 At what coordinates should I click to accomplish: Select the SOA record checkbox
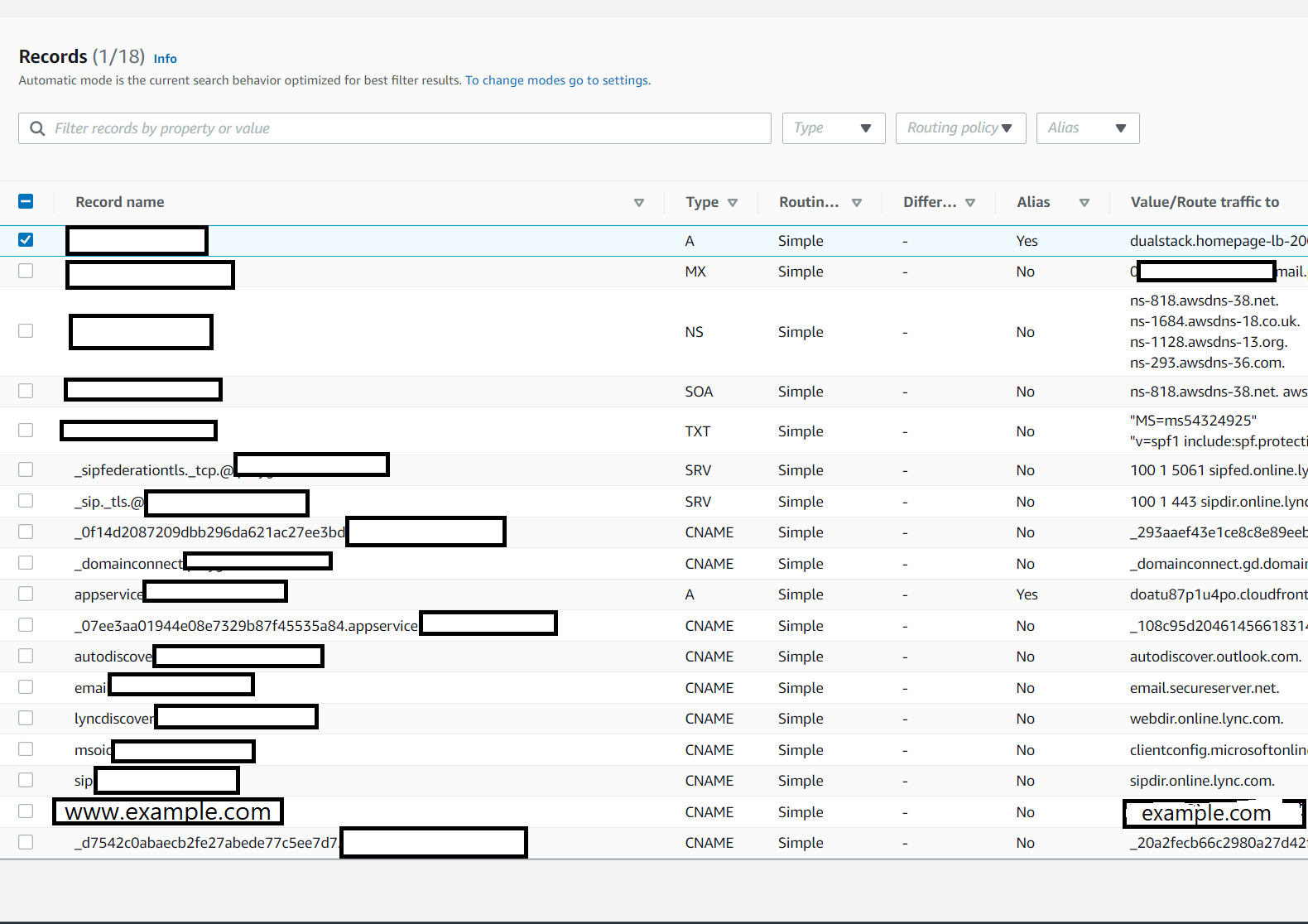(x=26, y=391)
